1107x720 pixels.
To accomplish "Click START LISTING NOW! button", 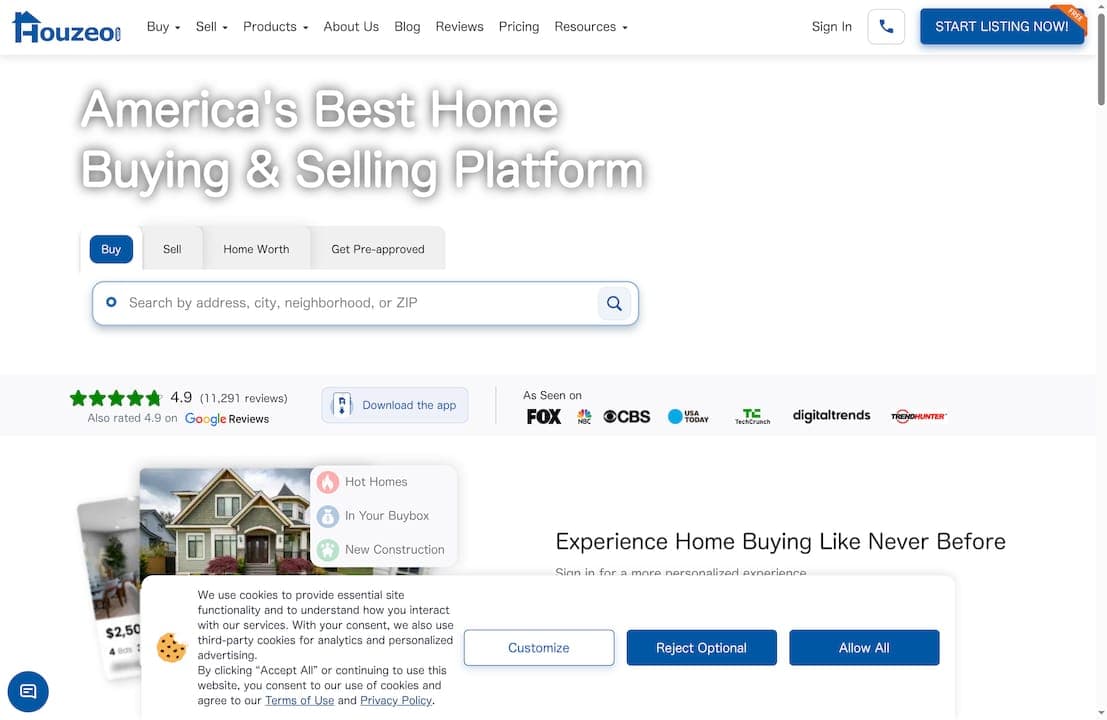I will coord(1002,27).
